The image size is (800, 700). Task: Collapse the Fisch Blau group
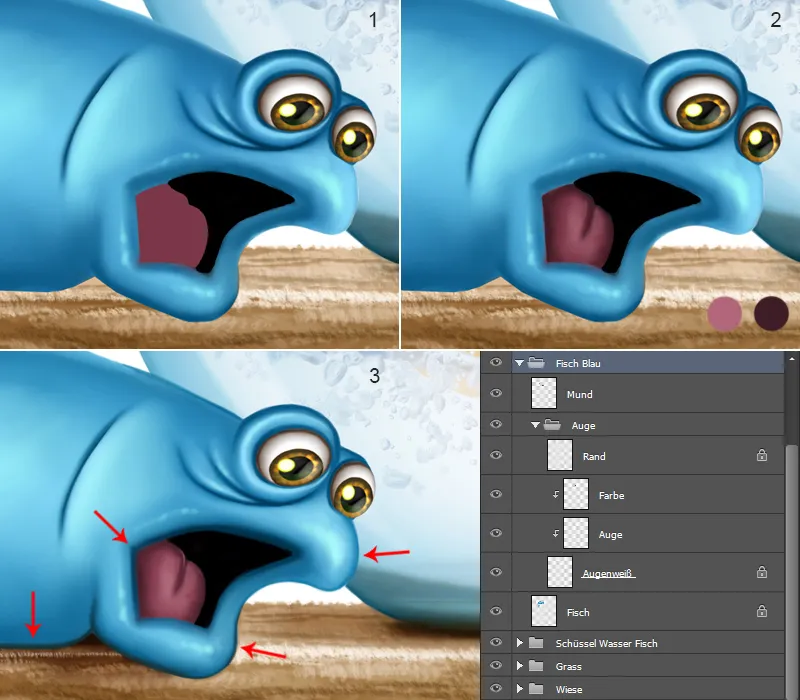pos(519,363)
